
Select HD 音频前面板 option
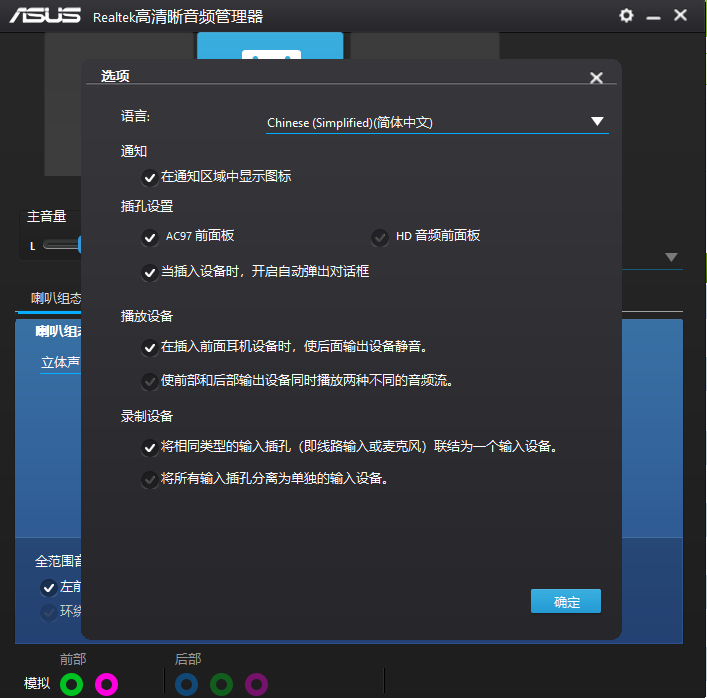click(380, 237)
